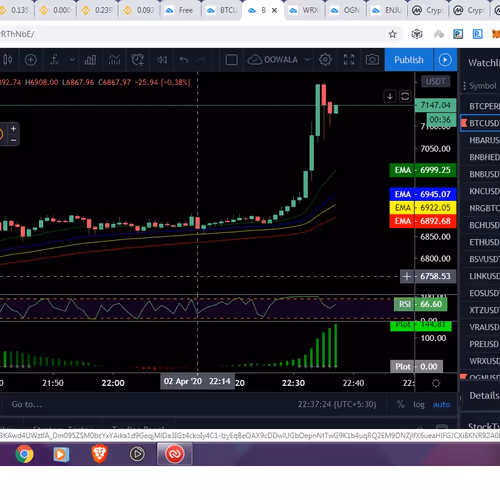Take a snapshot with the camera icon
The image size is (500, 500).
coord(372,60)
